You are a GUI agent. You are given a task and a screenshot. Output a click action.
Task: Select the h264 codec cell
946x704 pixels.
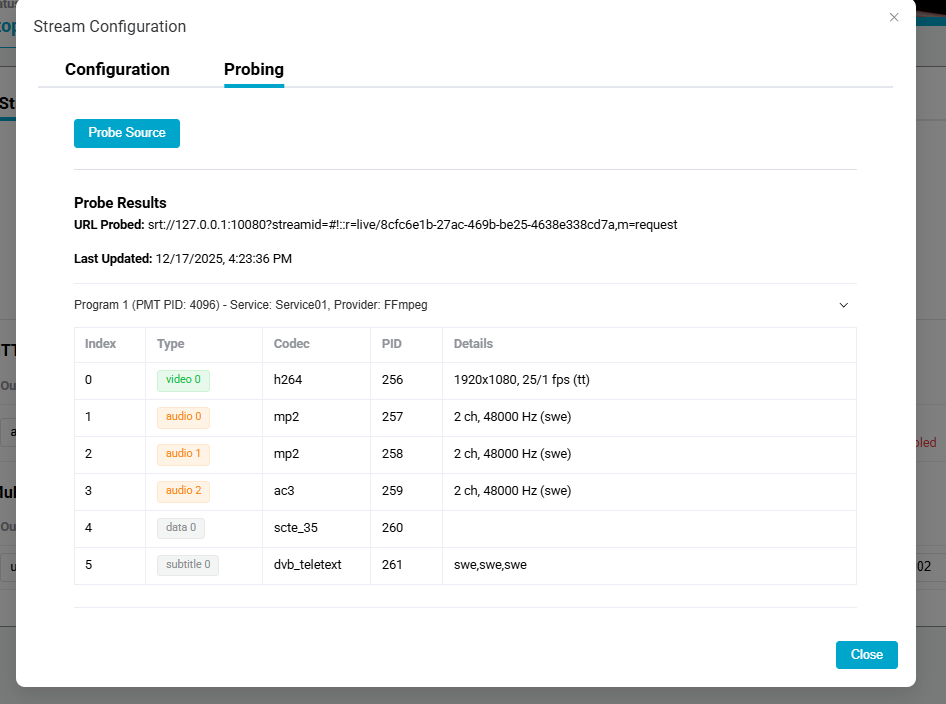[x=289, y=380]
